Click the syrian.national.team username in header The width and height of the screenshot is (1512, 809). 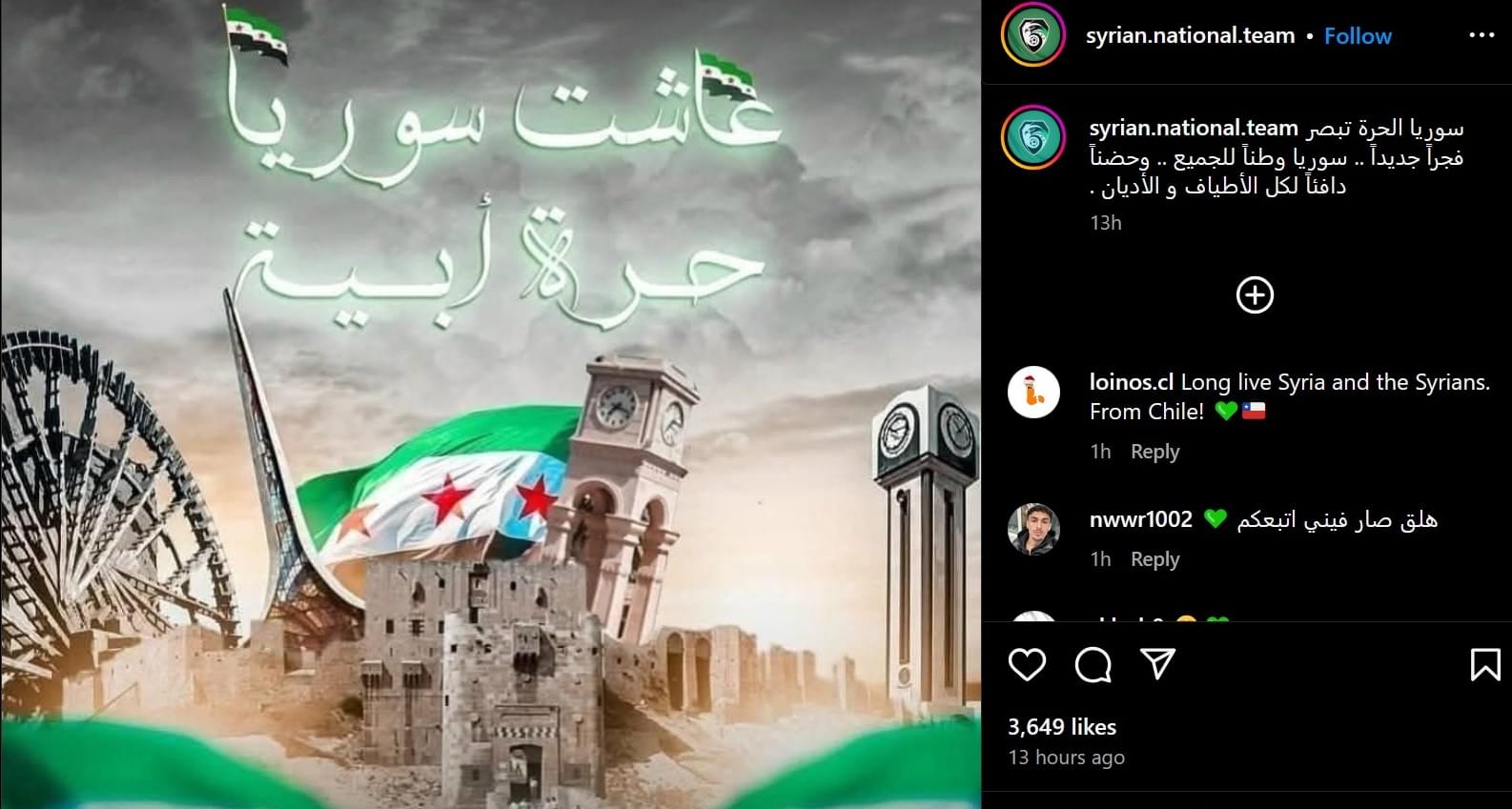pos(1190,36)
